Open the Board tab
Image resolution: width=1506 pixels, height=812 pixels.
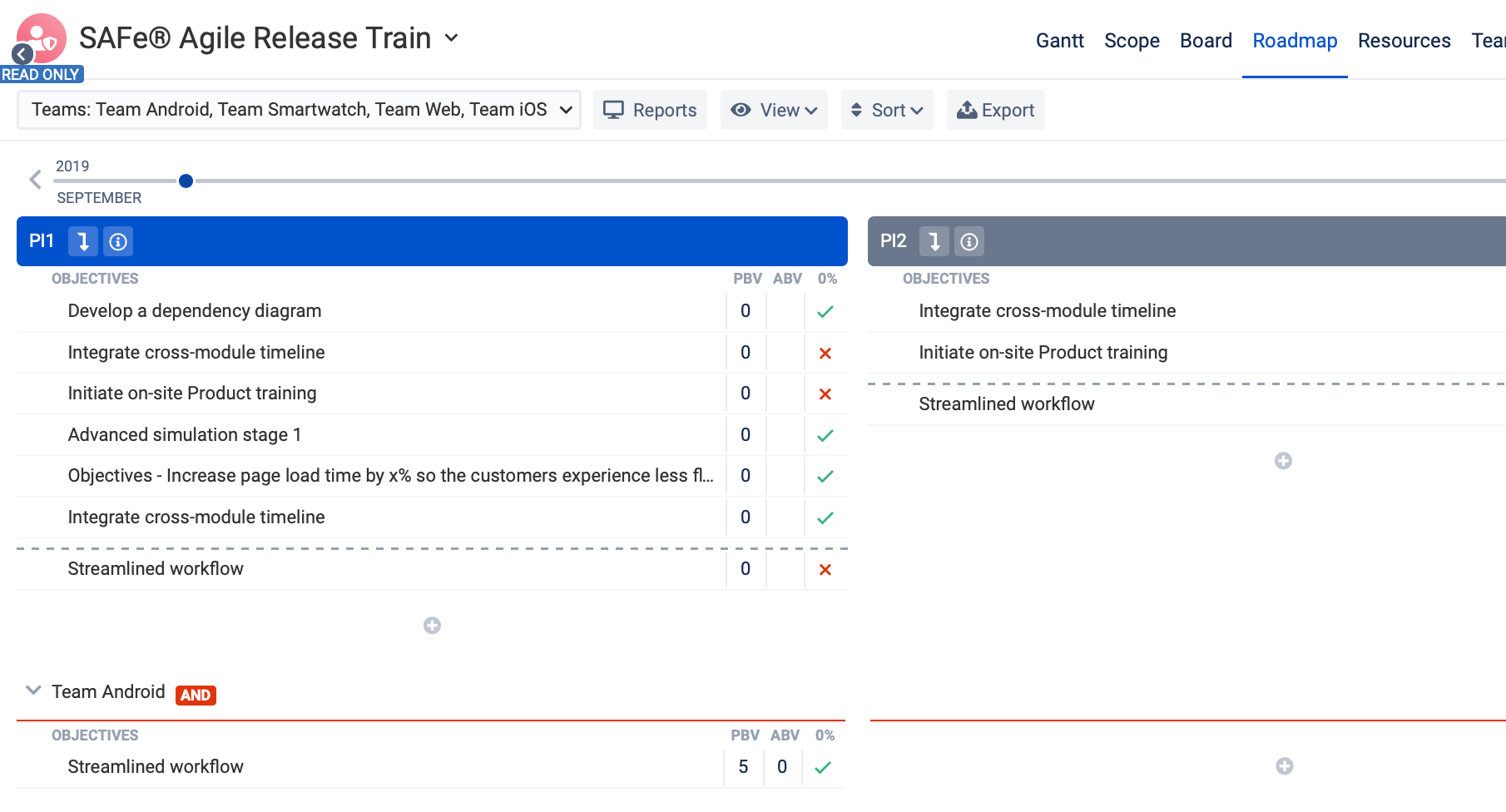[1206, 41]
